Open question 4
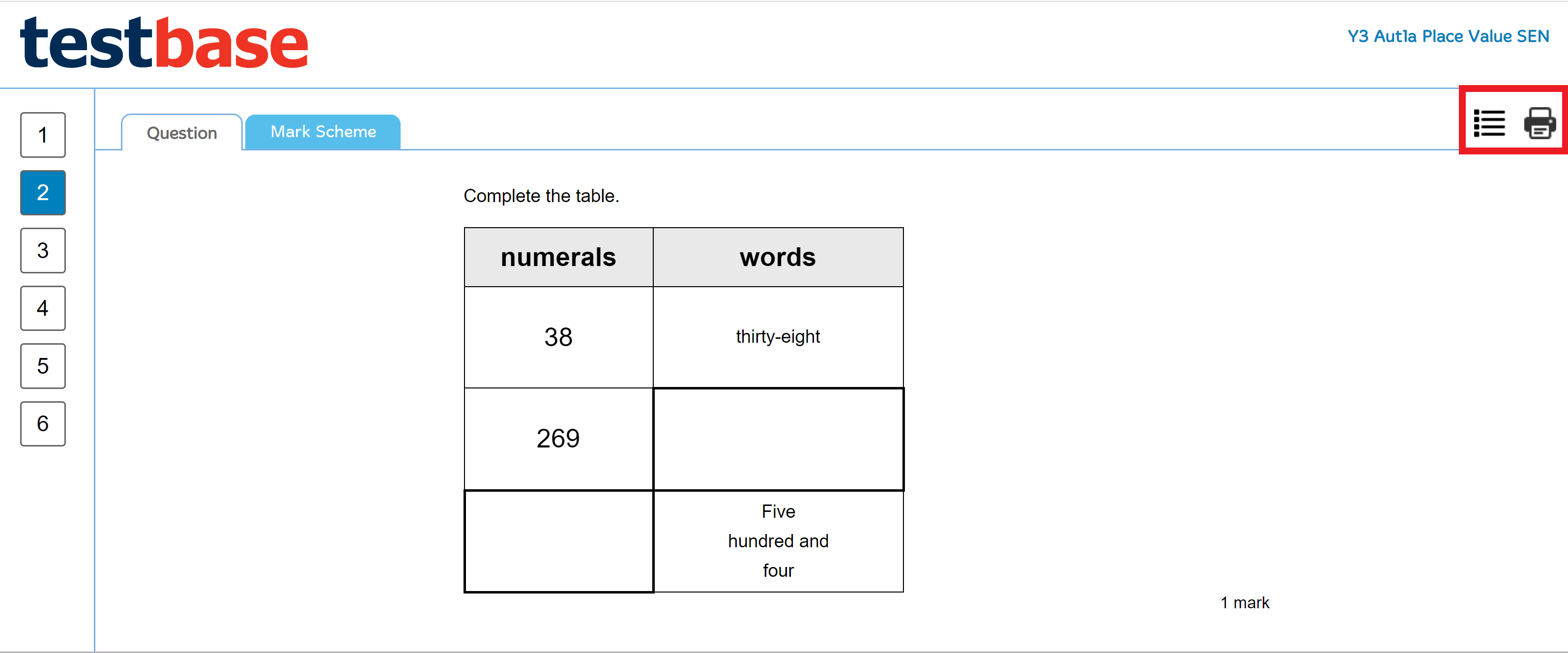 pyautogui.click(x=43, y=308)
